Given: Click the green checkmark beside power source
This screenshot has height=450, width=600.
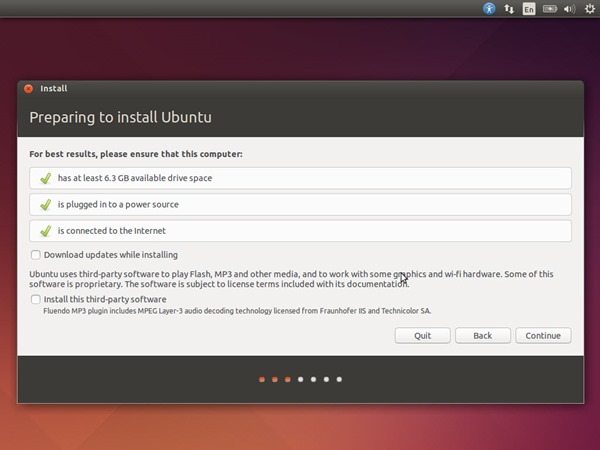Looking at the screenshot, I should [46, 204].
